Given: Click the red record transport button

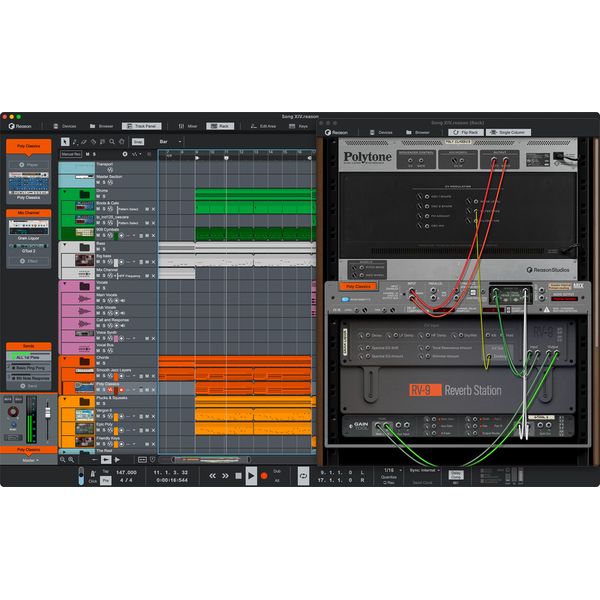Looking at the screenshot, I should (264, 476).
